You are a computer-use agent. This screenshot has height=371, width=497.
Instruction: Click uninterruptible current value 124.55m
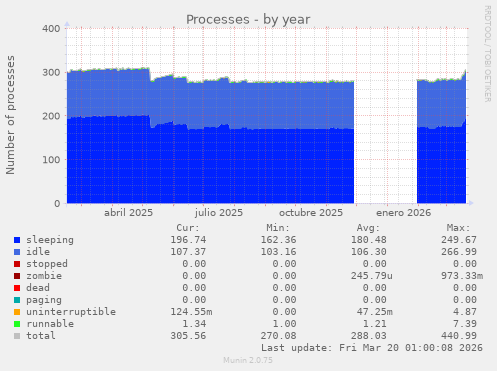click(x=191, y=312)
